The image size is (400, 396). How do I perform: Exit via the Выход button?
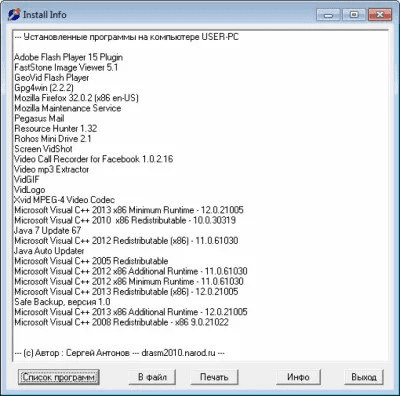(x=364, y=377)
